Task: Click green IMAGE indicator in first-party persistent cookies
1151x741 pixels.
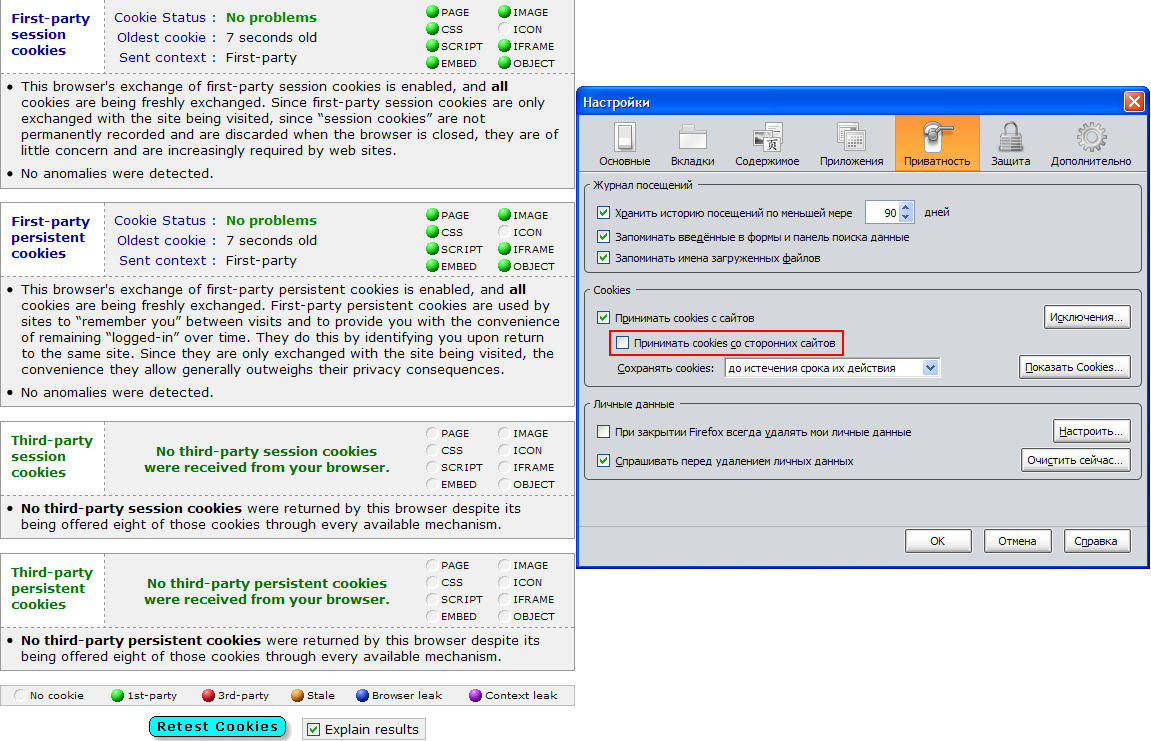Action: 504,214
